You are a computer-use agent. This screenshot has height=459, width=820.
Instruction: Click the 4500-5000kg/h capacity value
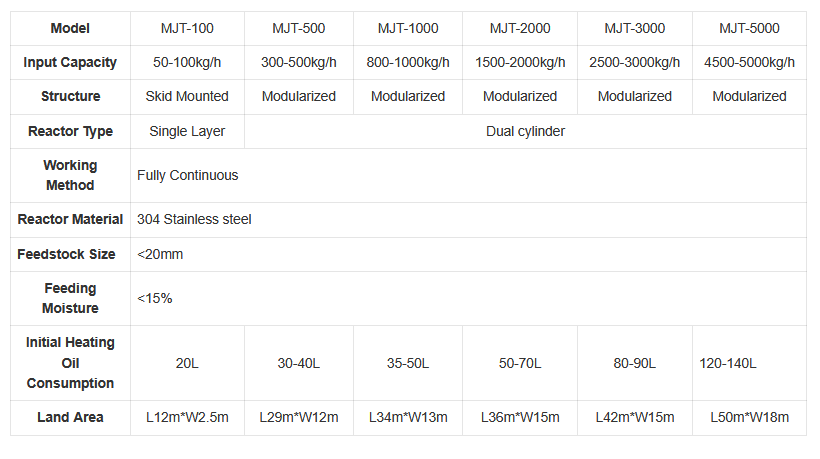click(749, 63)
